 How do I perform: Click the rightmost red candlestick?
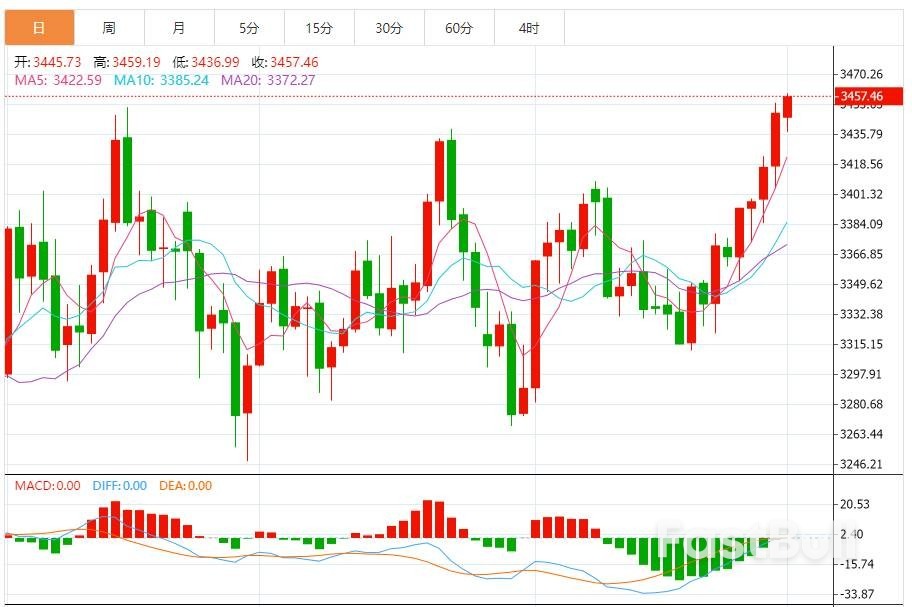coord(788,107)
